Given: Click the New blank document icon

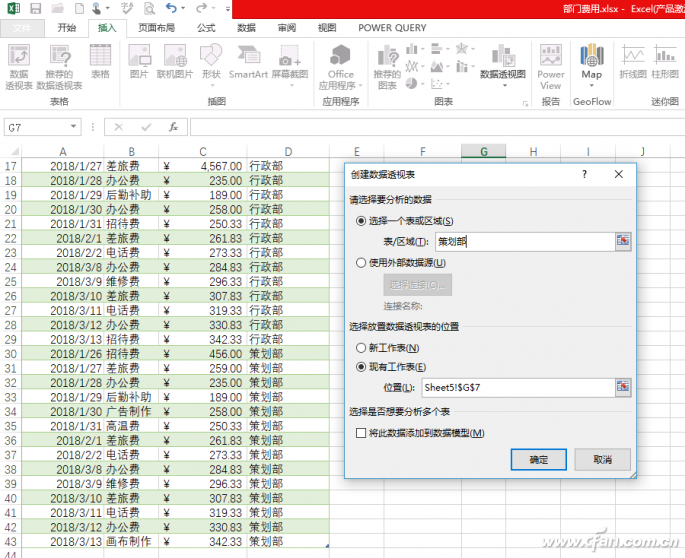Looking at the screenshot, I should (79, 8).
